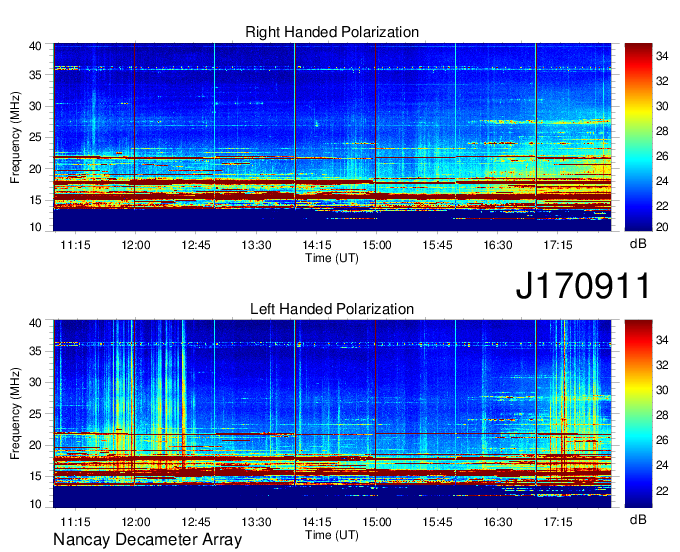Image resolution: width=680 pixels, height=552 pixels.
Task: Click the 'Nancay Decameter Array' caption
Action: point(147,539)
